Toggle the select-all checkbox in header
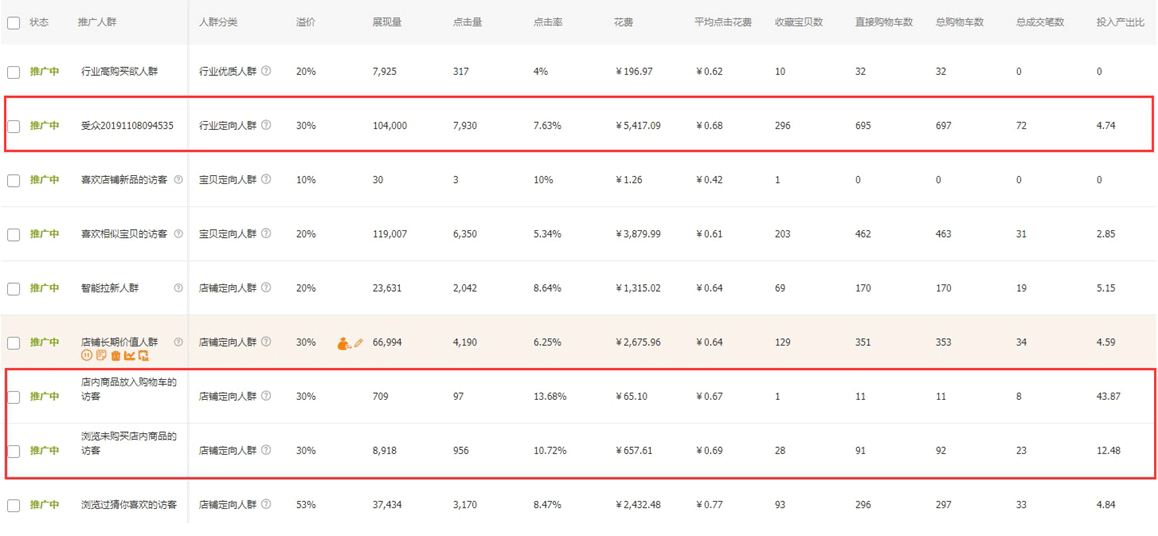 point(13,22)
